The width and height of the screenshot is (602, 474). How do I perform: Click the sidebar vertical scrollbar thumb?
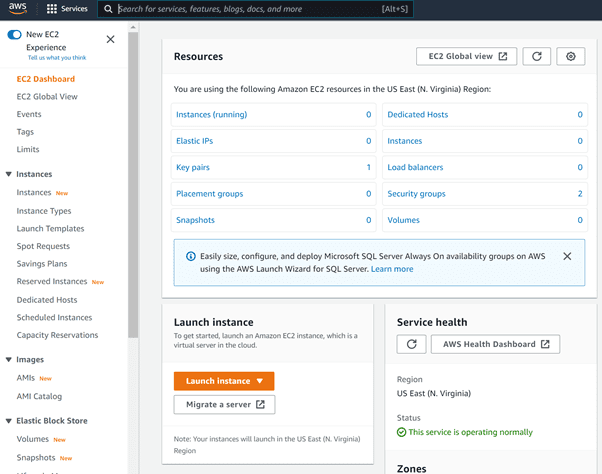pos(133,184)
